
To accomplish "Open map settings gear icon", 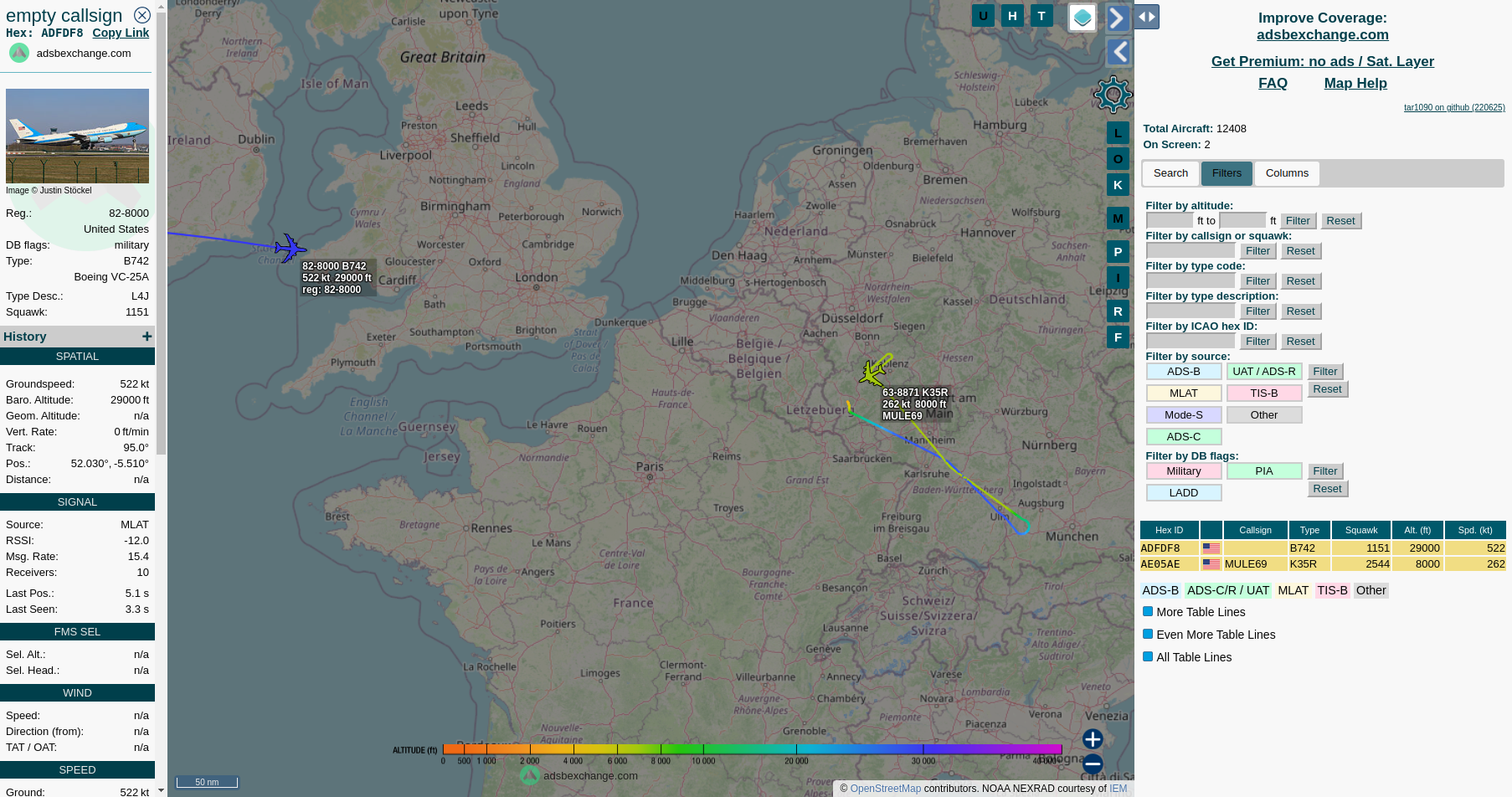I will coord(1113,95).
